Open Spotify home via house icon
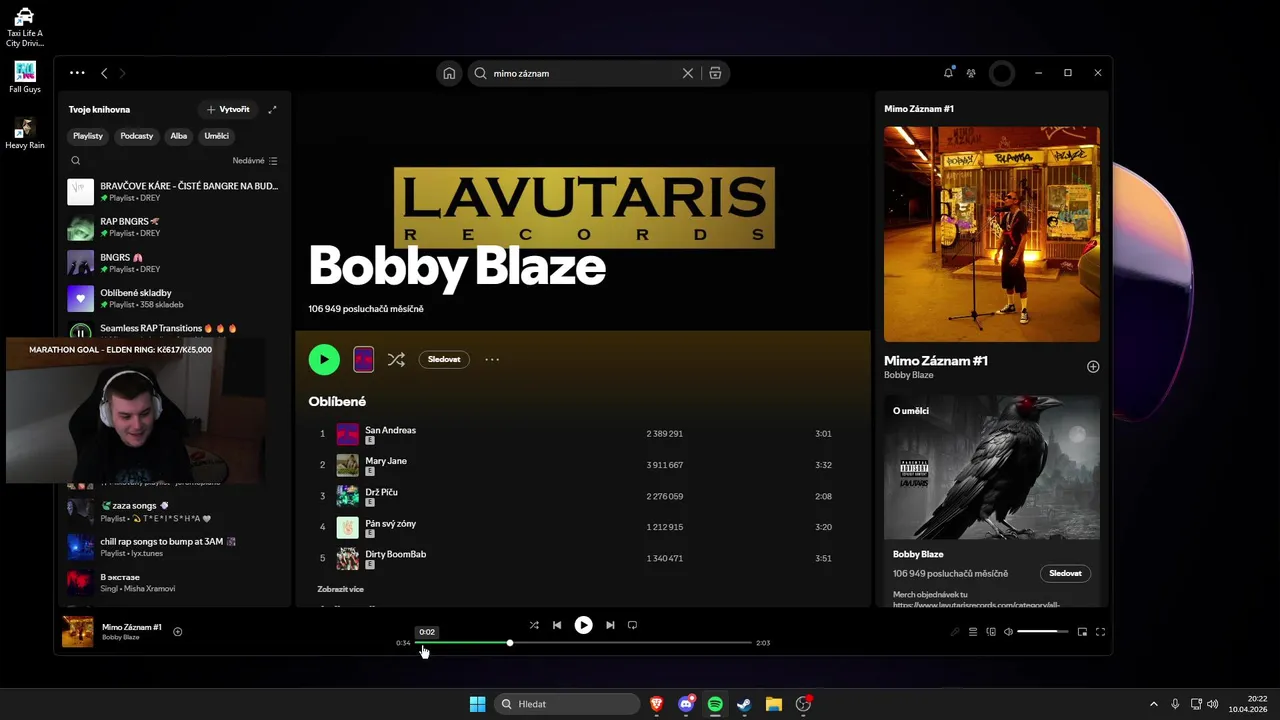 449,73
